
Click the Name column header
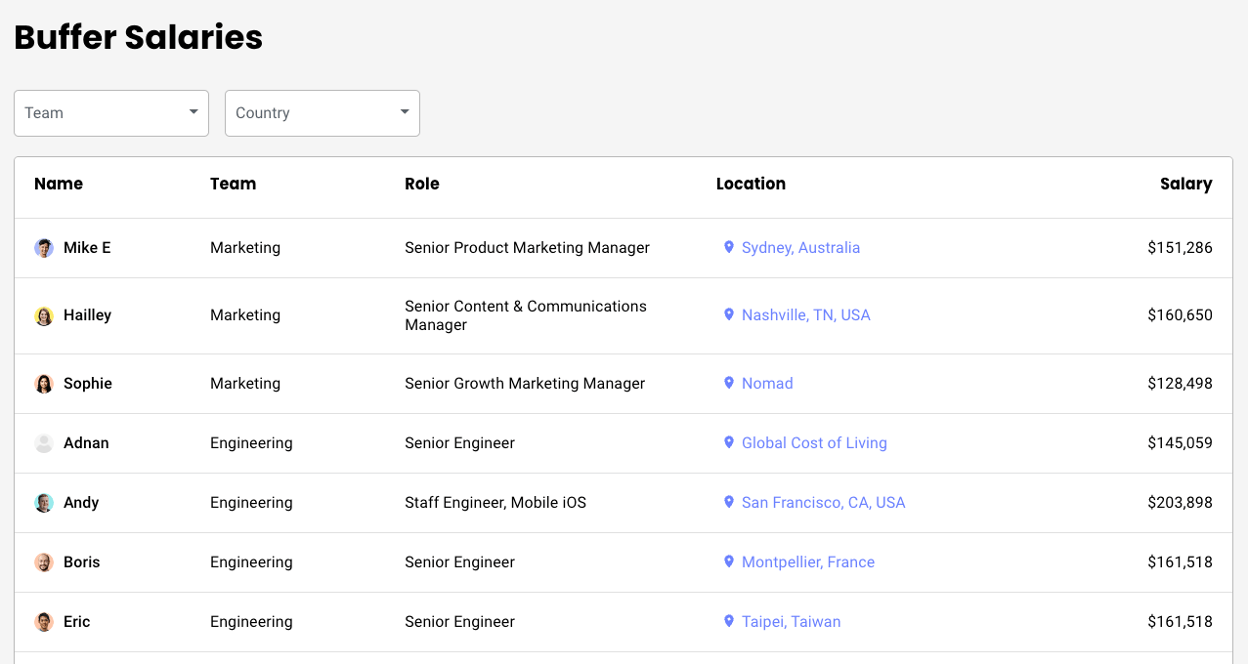tap(58, 184)
